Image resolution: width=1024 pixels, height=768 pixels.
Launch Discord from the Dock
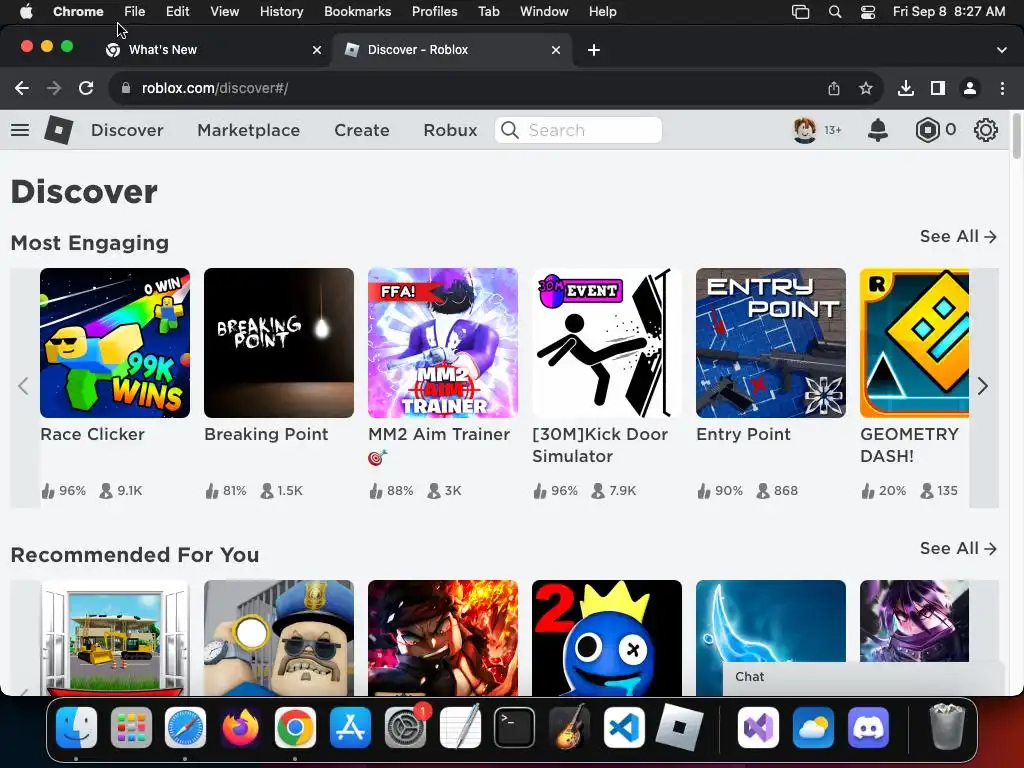coord(868,727)
